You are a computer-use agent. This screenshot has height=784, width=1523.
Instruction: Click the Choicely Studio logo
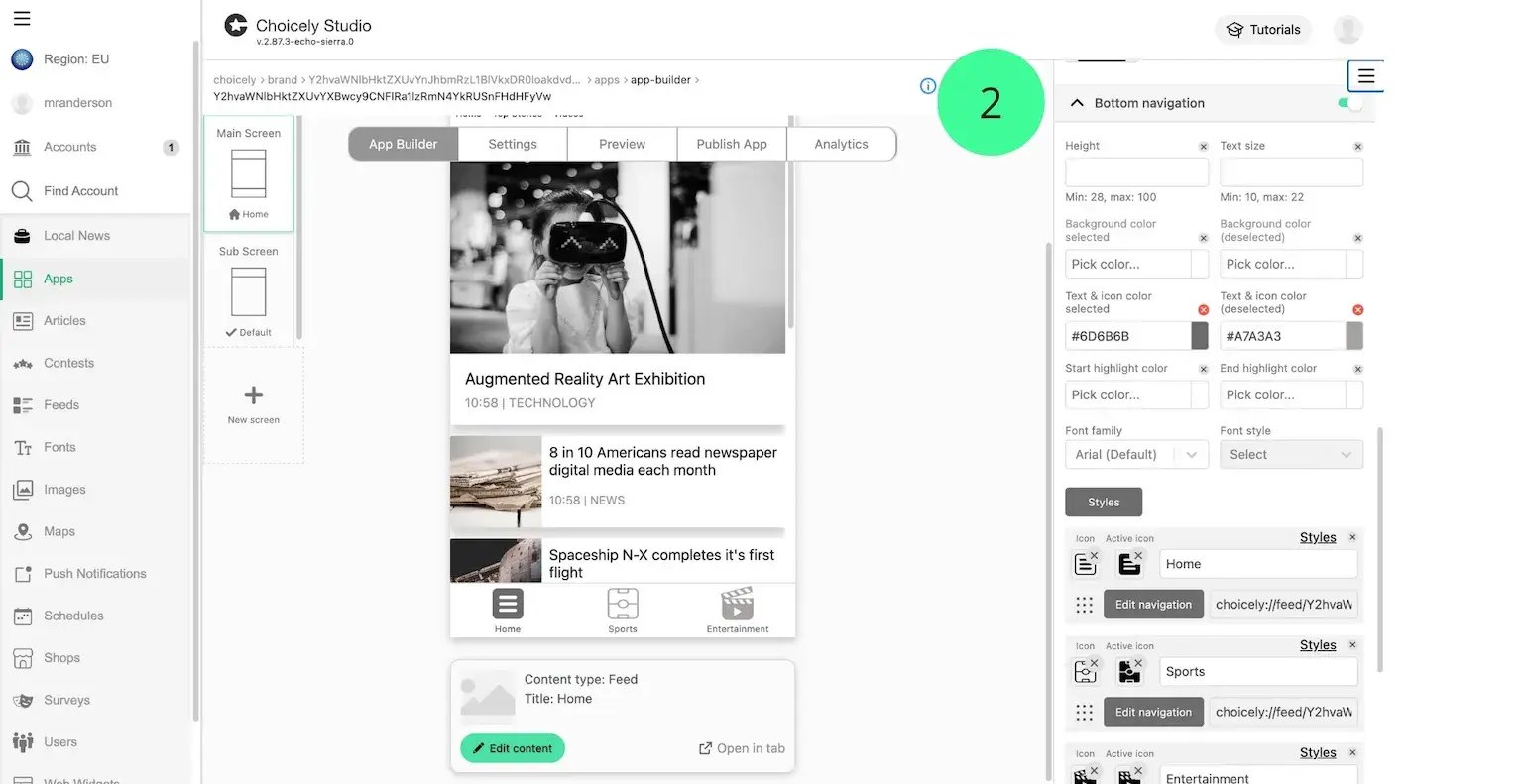pos(236,25)
